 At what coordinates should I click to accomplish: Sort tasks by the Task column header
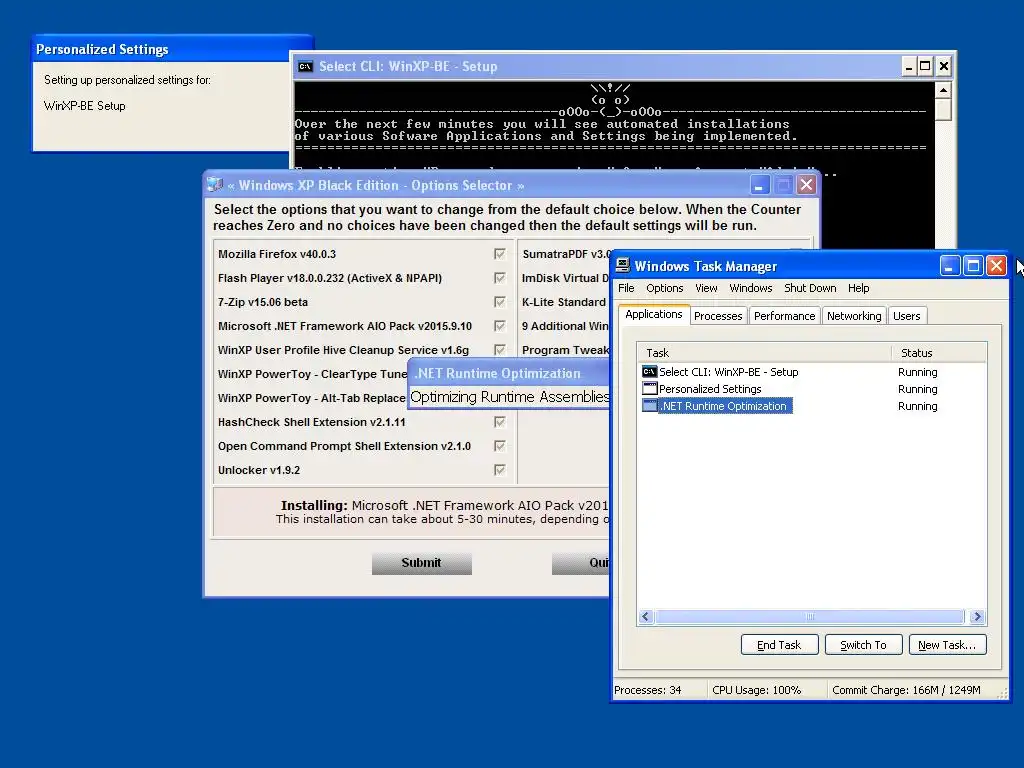point(764,353)
